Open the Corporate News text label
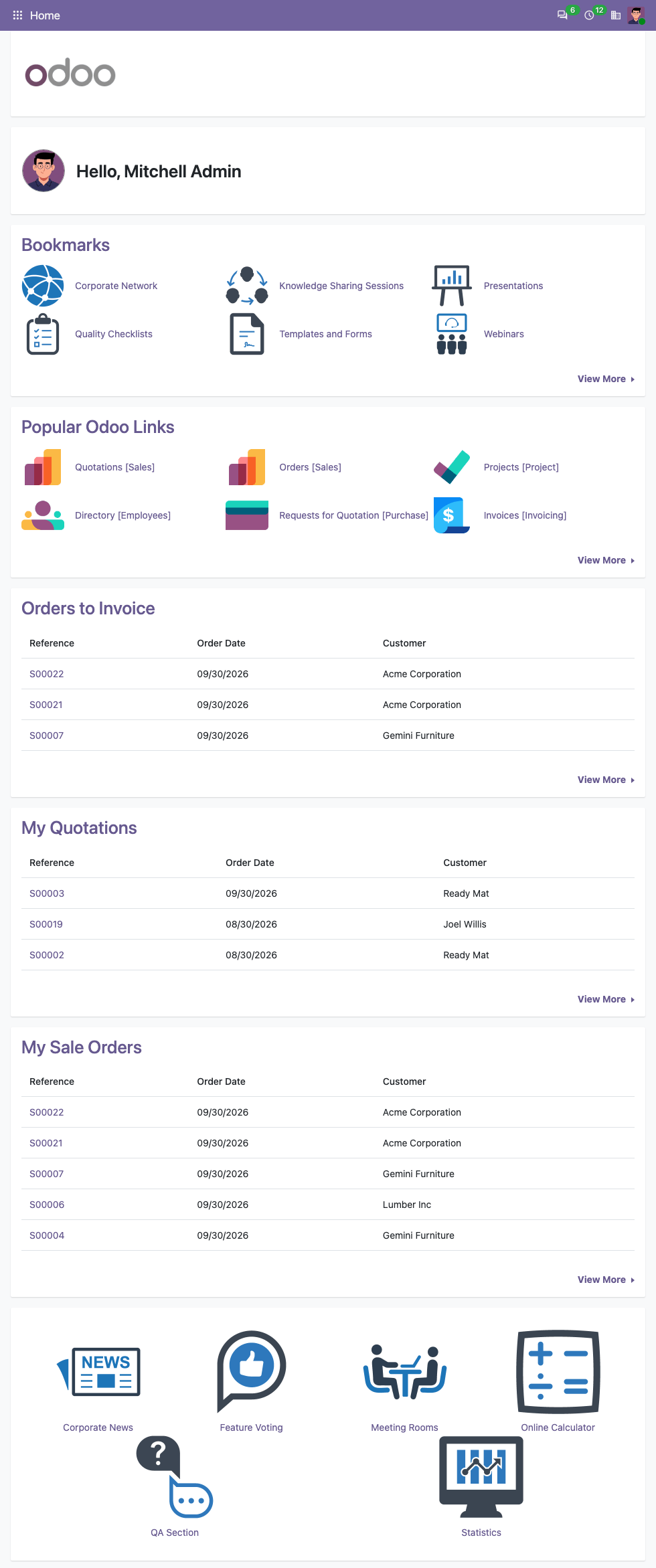 pyautogui.click(x=98, y=1427)
